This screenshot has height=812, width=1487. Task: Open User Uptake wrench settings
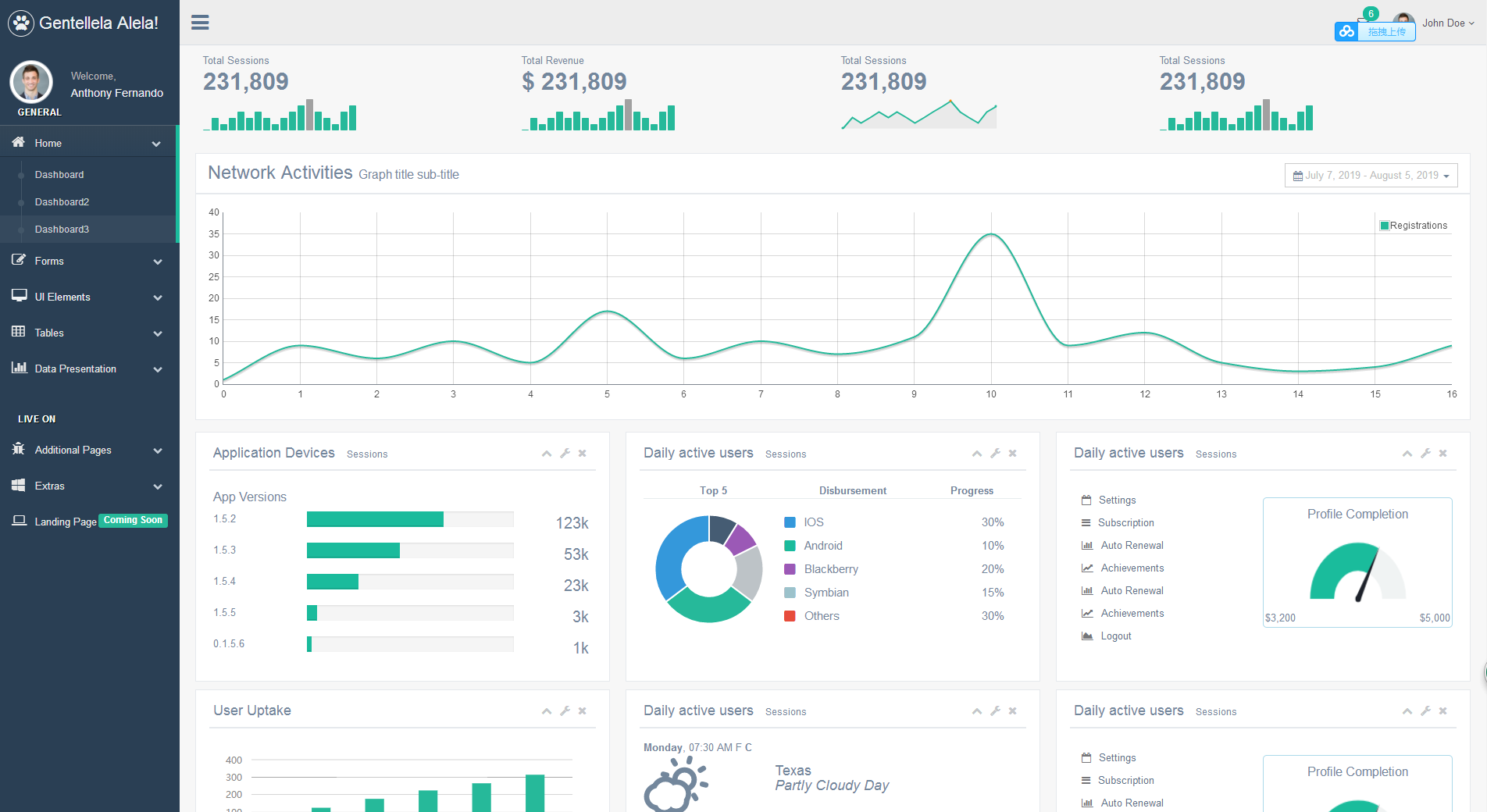click(x=565, y=710)
